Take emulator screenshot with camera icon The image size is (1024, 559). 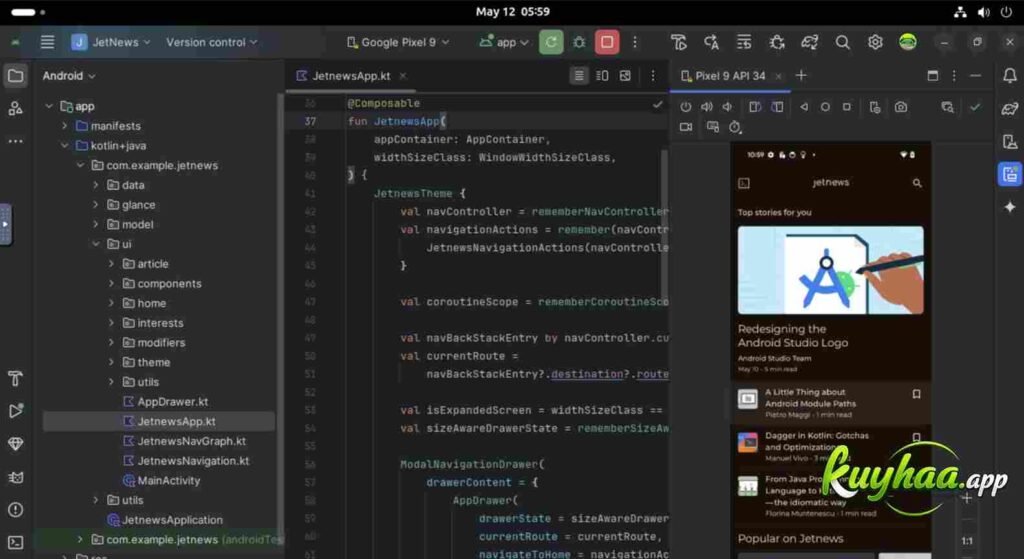tap(901, 107)
